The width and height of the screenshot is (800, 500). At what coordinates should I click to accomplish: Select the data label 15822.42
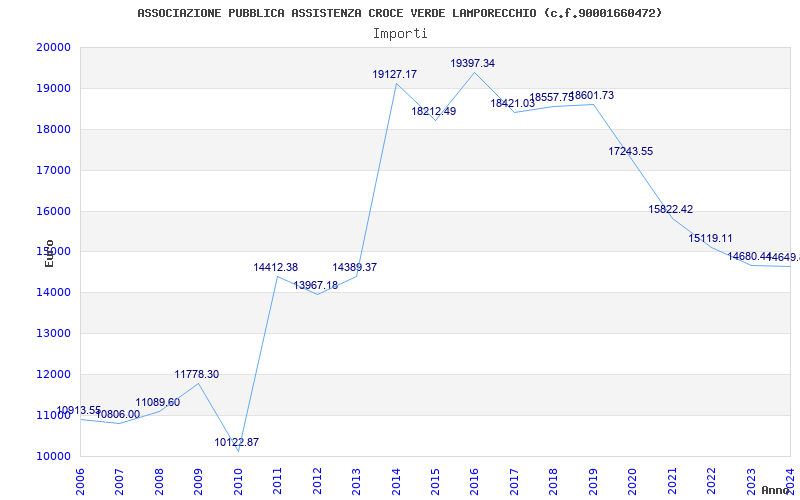671,209
